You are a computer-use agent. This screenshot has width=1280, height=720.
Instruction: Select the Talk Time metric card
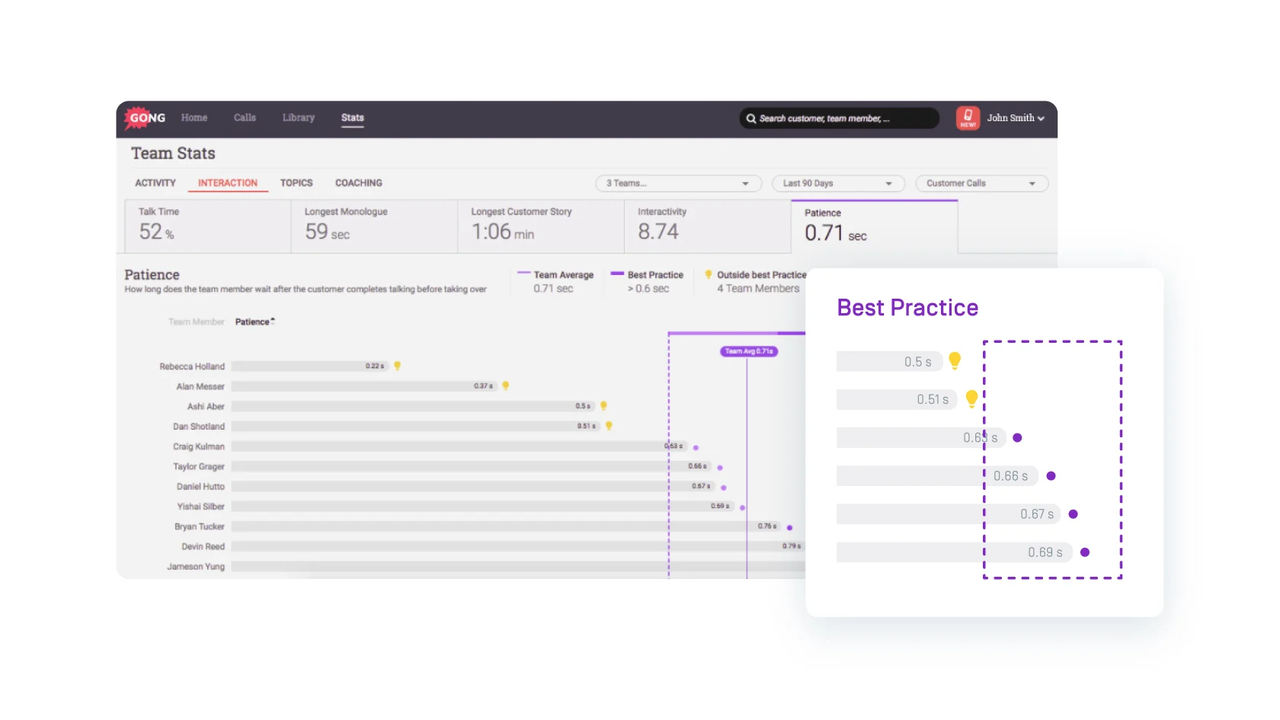[207, 226]
